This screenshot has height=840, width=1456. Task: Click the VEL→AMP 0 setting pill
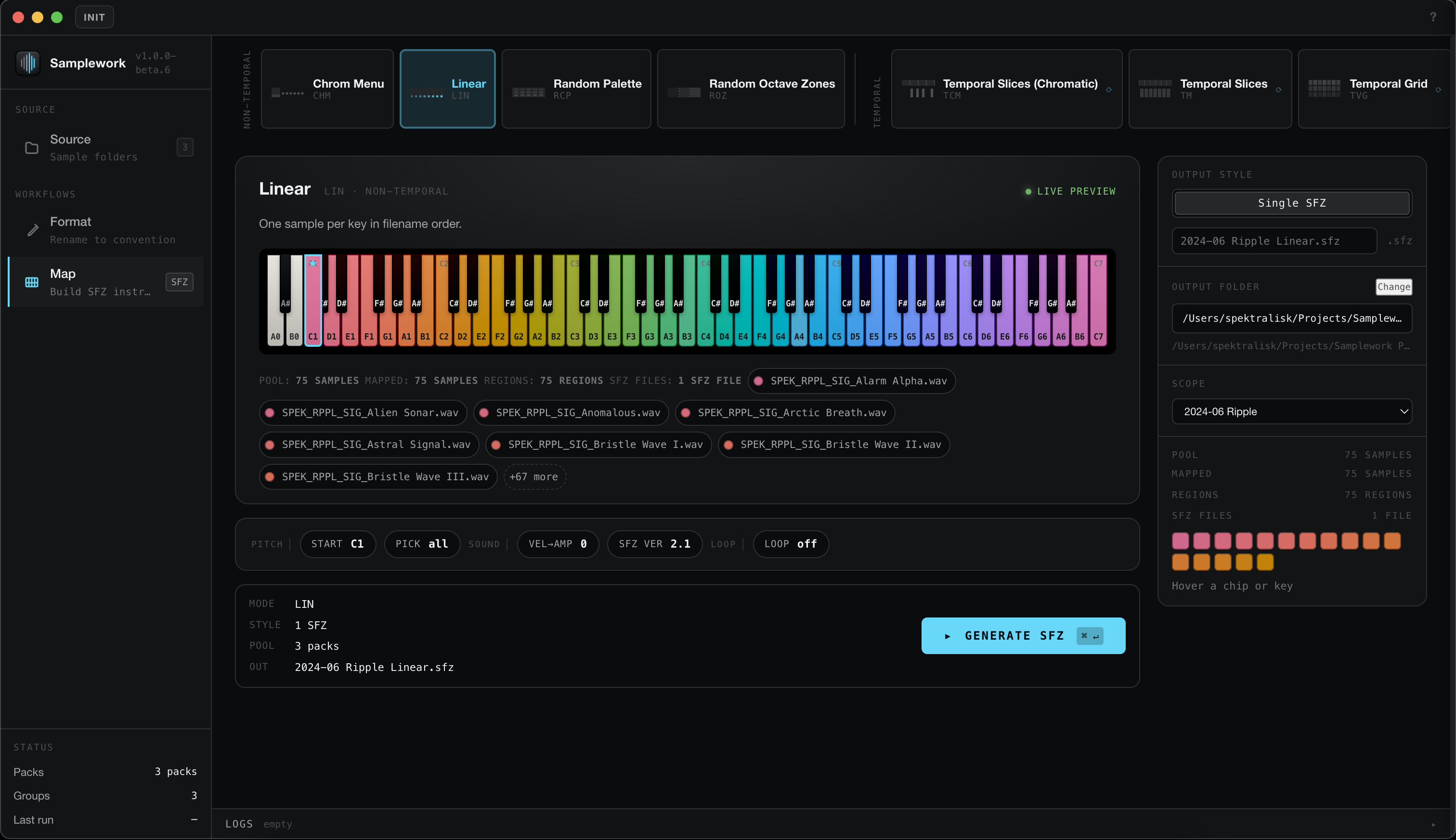[558, 544]
